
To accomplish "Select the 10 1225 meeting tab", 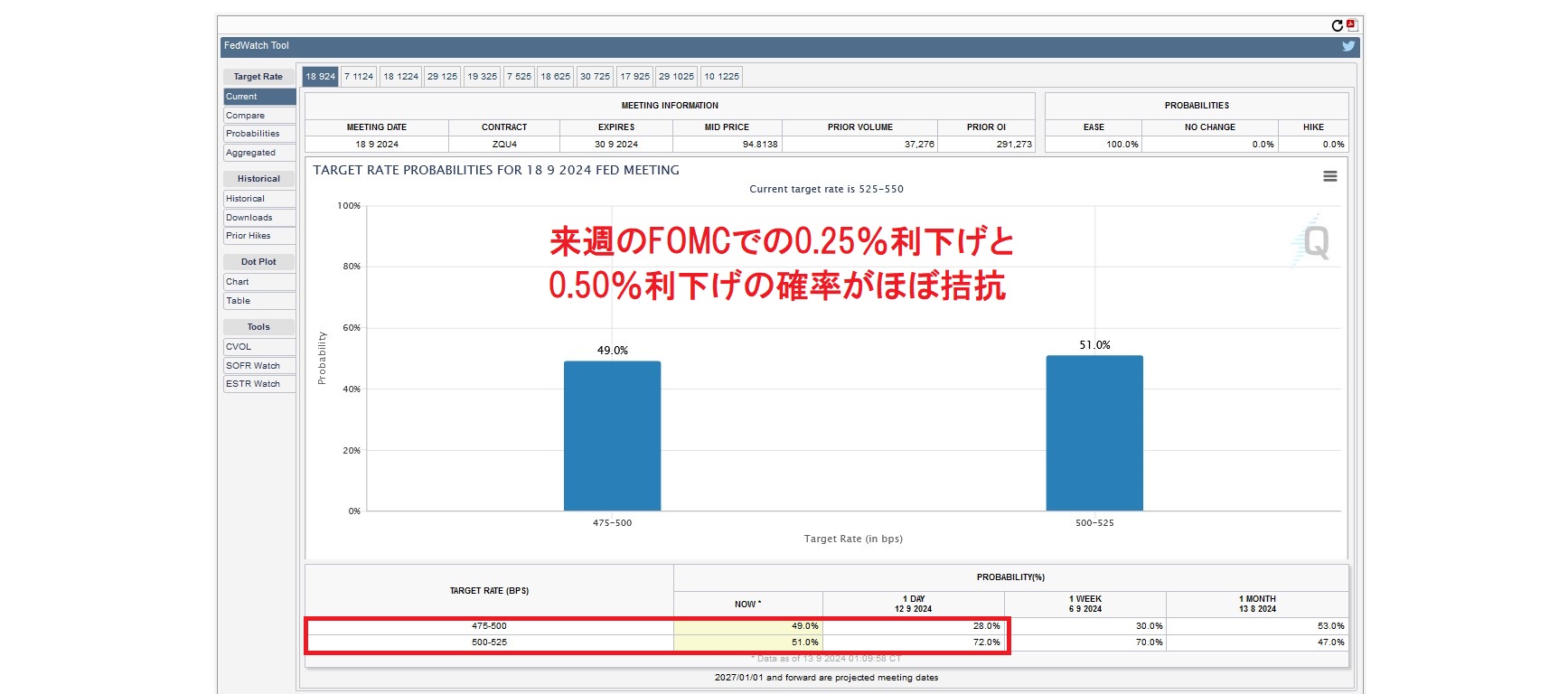I will [x=721, y=77].
